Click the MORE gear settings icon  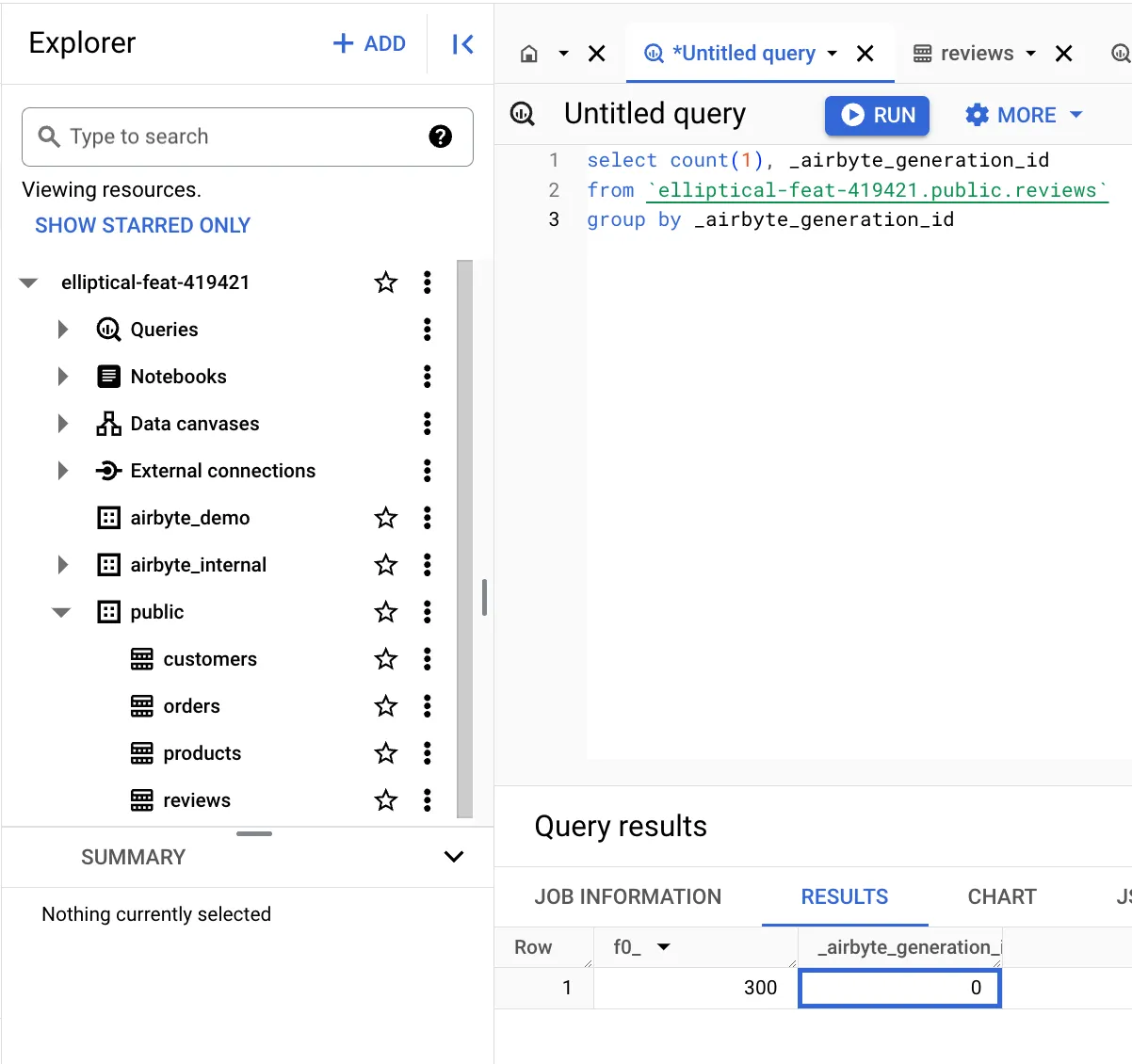tap(978, 115)
